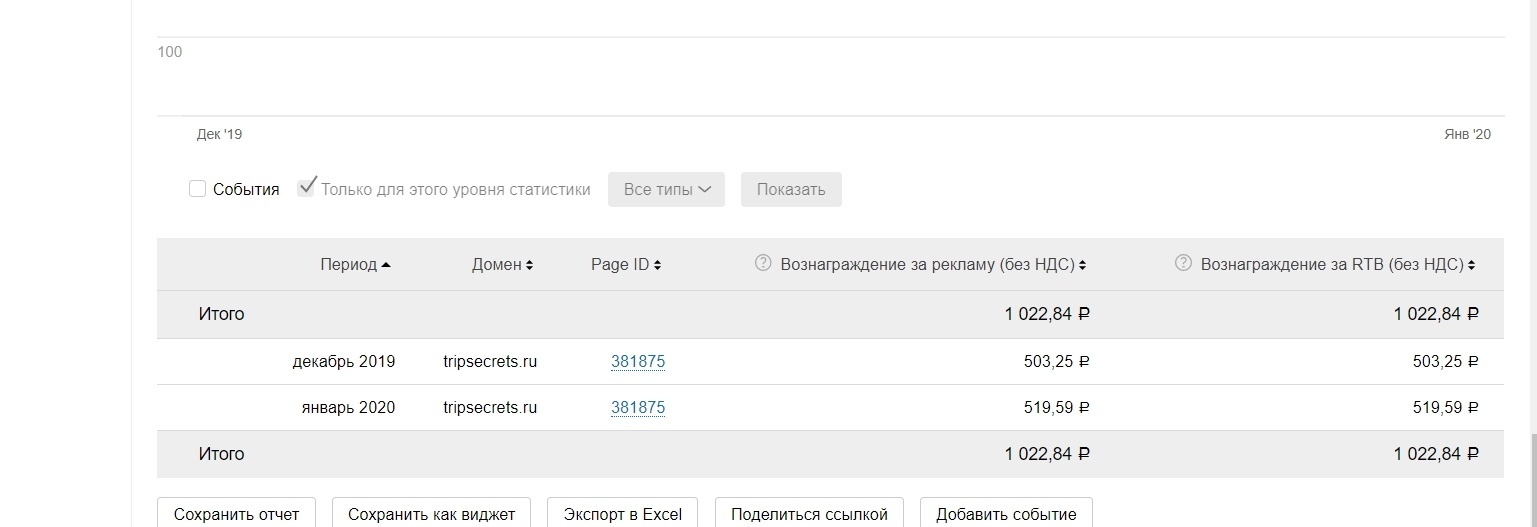The height and width of the screenshot is (527, 1537).
Task: Select 503,25 ₽ in RTB column
Action: coord(1446,362)
